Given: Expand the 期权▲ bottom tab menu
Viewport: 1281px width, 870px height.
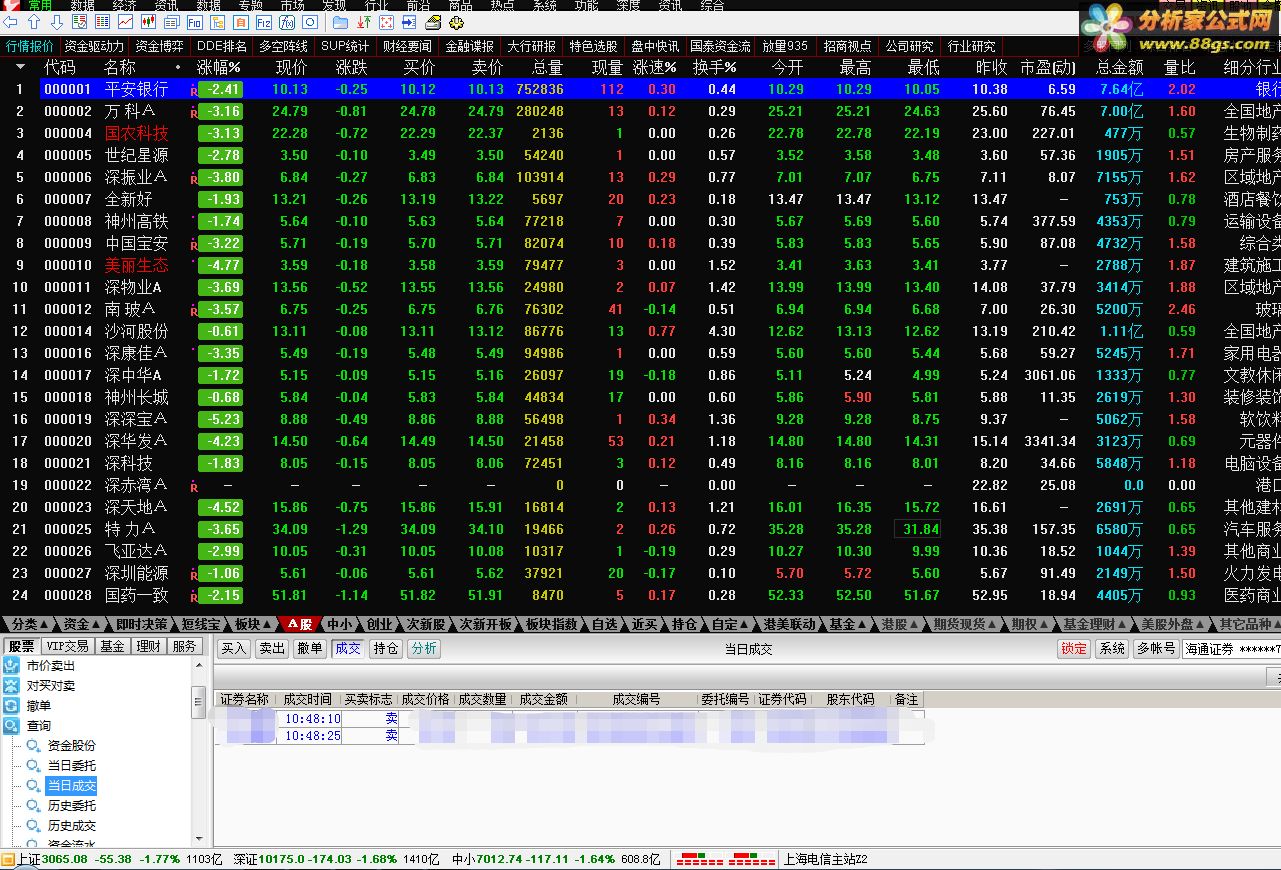Looking at the screenshot, I should click(x=1029, y=624).
